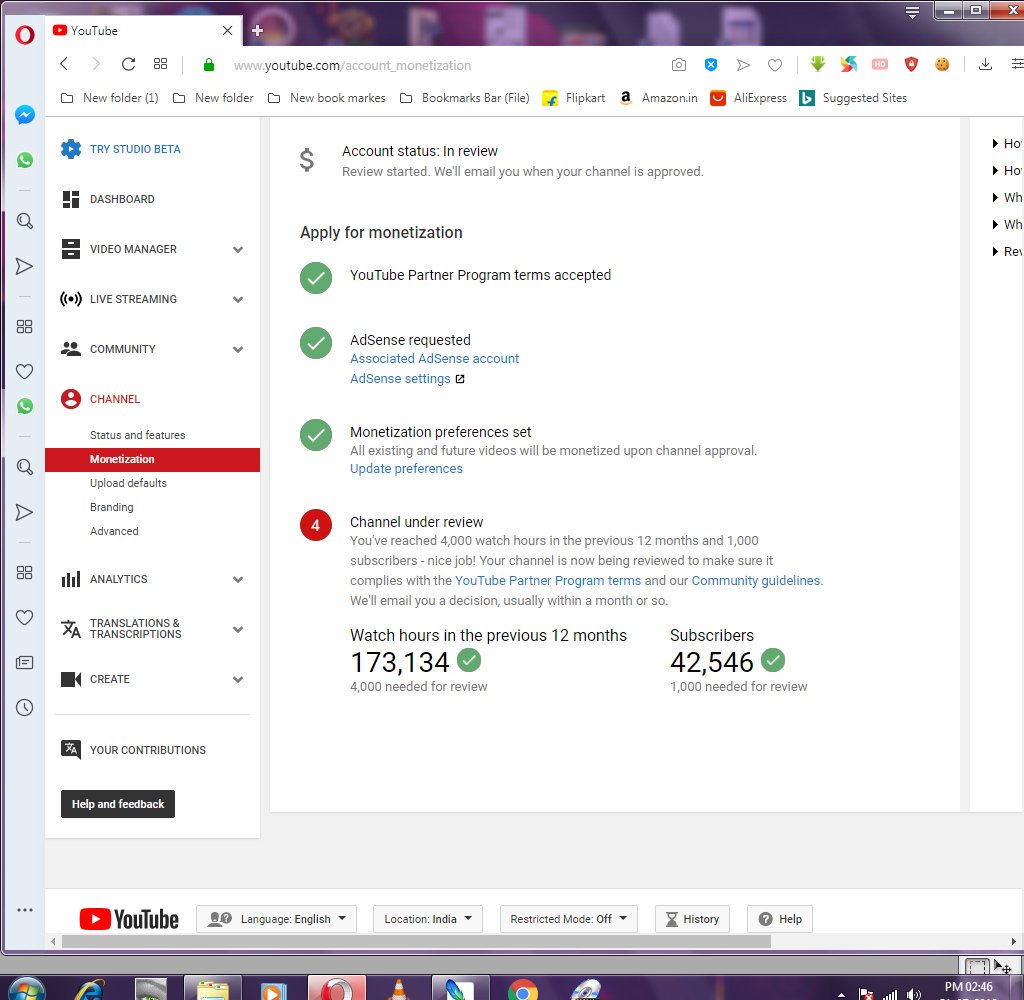Take a snapshot with the camera icon
The width and height of the screenshot is (1024, 1000).
[x=679, y=65]
